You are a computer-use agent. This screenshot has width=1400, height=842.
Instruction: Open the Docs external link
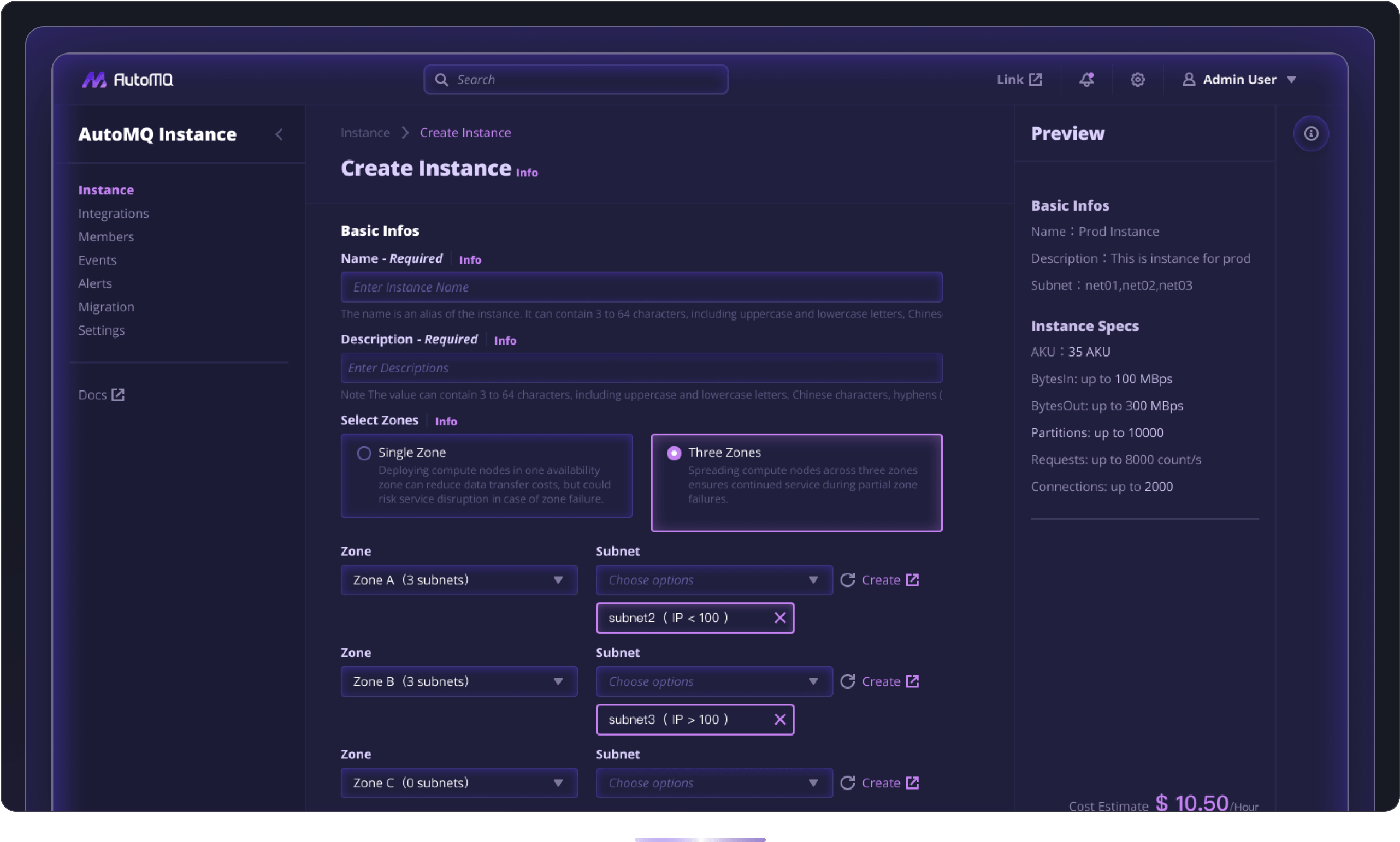coord(101,395)
